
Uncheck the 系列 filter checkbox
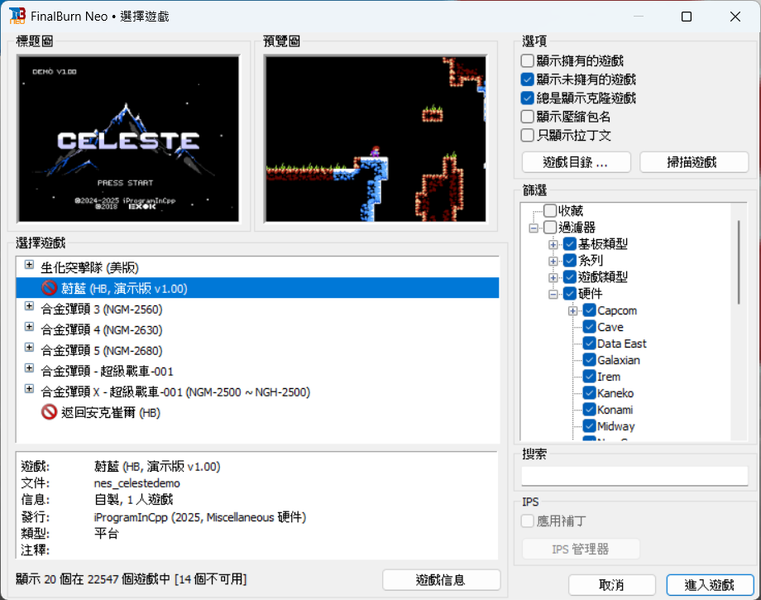[x=570, y=260]
